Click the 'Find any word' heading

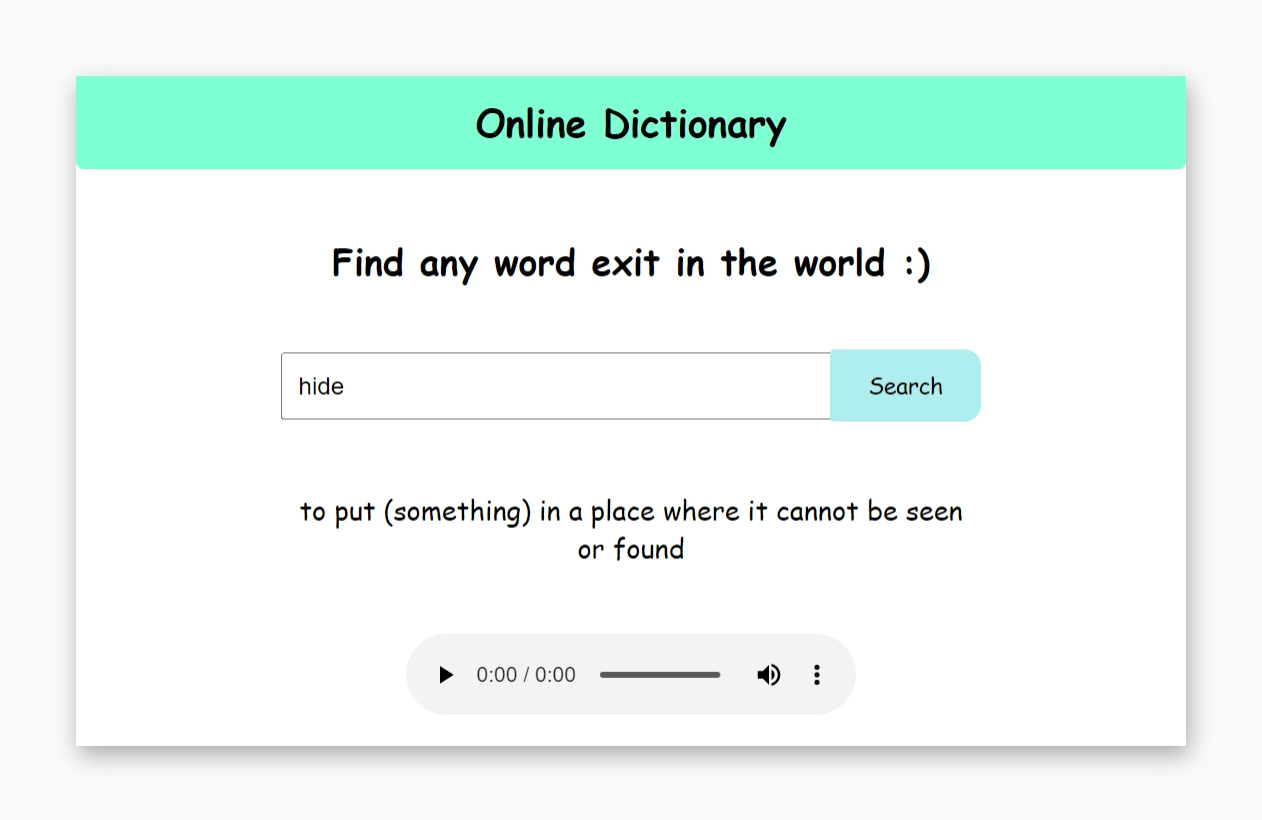(x=630, y=264)
